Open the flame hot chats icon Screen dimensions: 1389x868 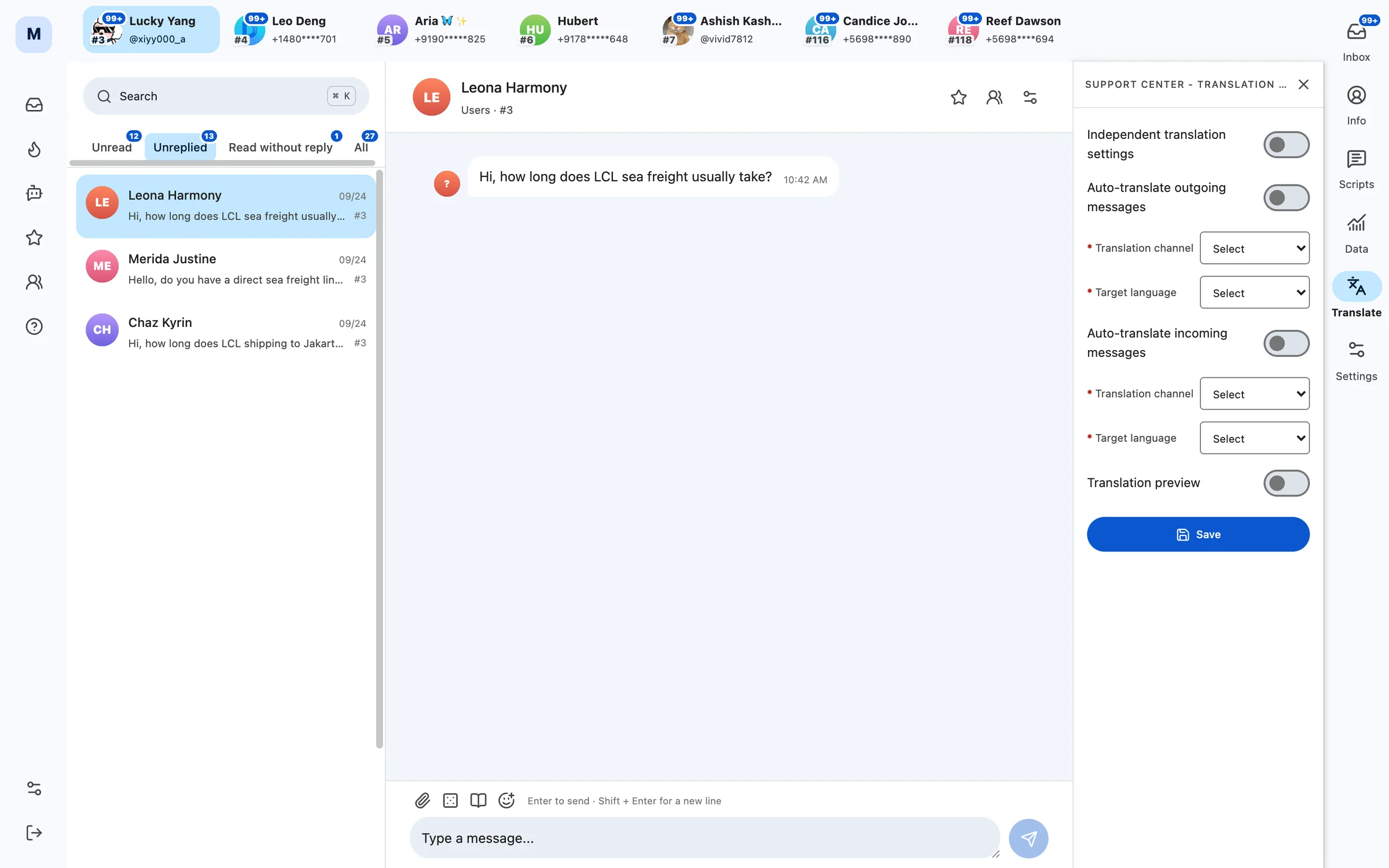[34, 149]
